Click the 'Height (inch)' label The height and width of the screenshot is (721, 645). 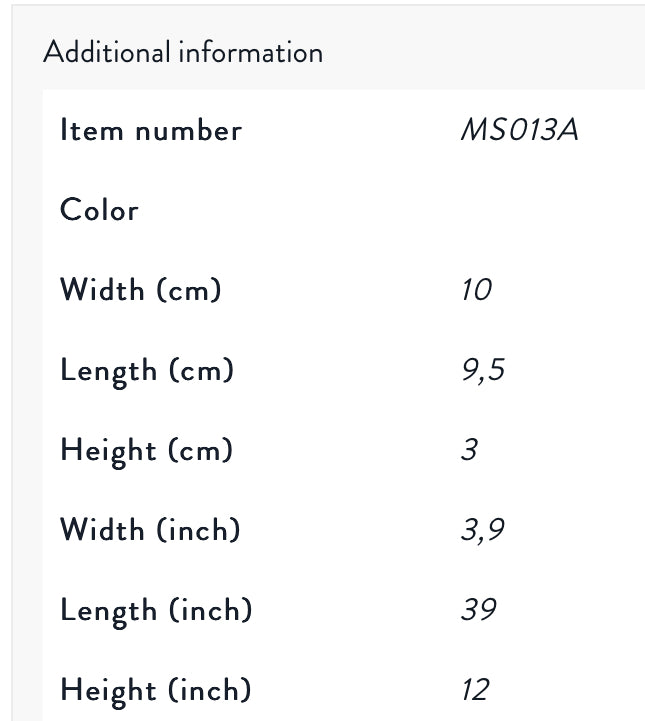coord(156,690)
